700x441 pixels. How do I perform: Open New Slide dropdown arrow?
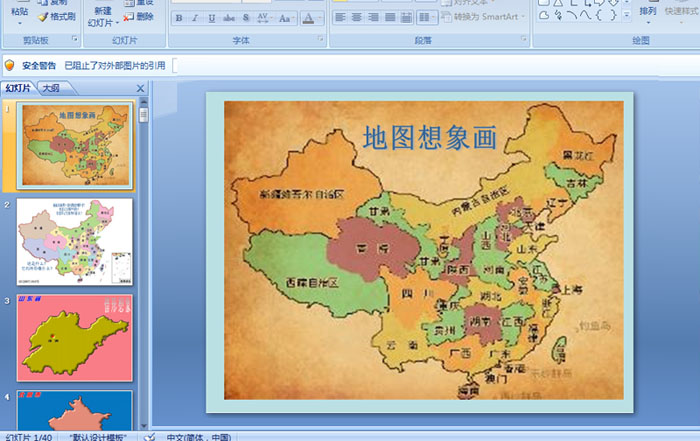point(117,22)
